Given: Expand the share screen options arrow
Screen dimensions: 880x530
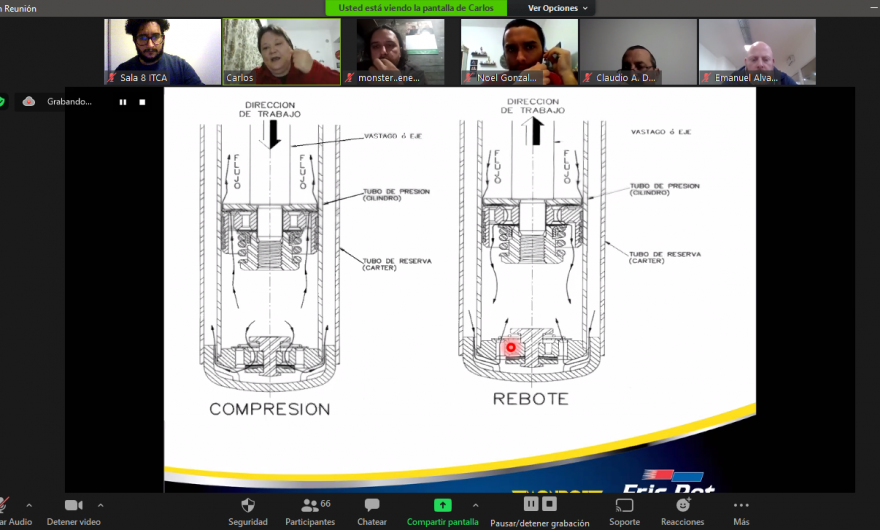Looking at the screenshot, I should pos(475,505).
